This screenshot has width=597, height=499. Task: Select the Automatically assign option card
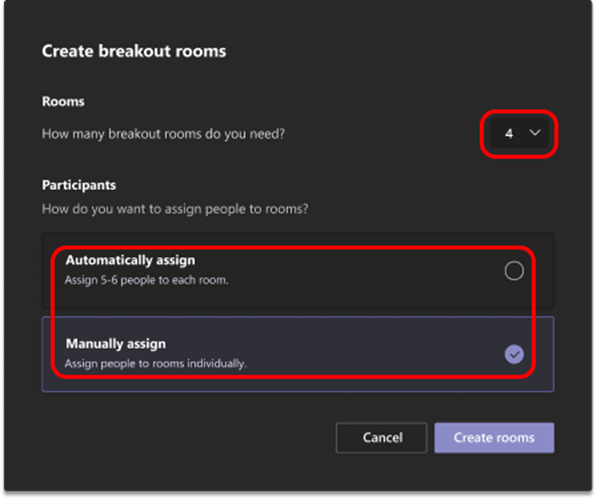tap(298, 270)
